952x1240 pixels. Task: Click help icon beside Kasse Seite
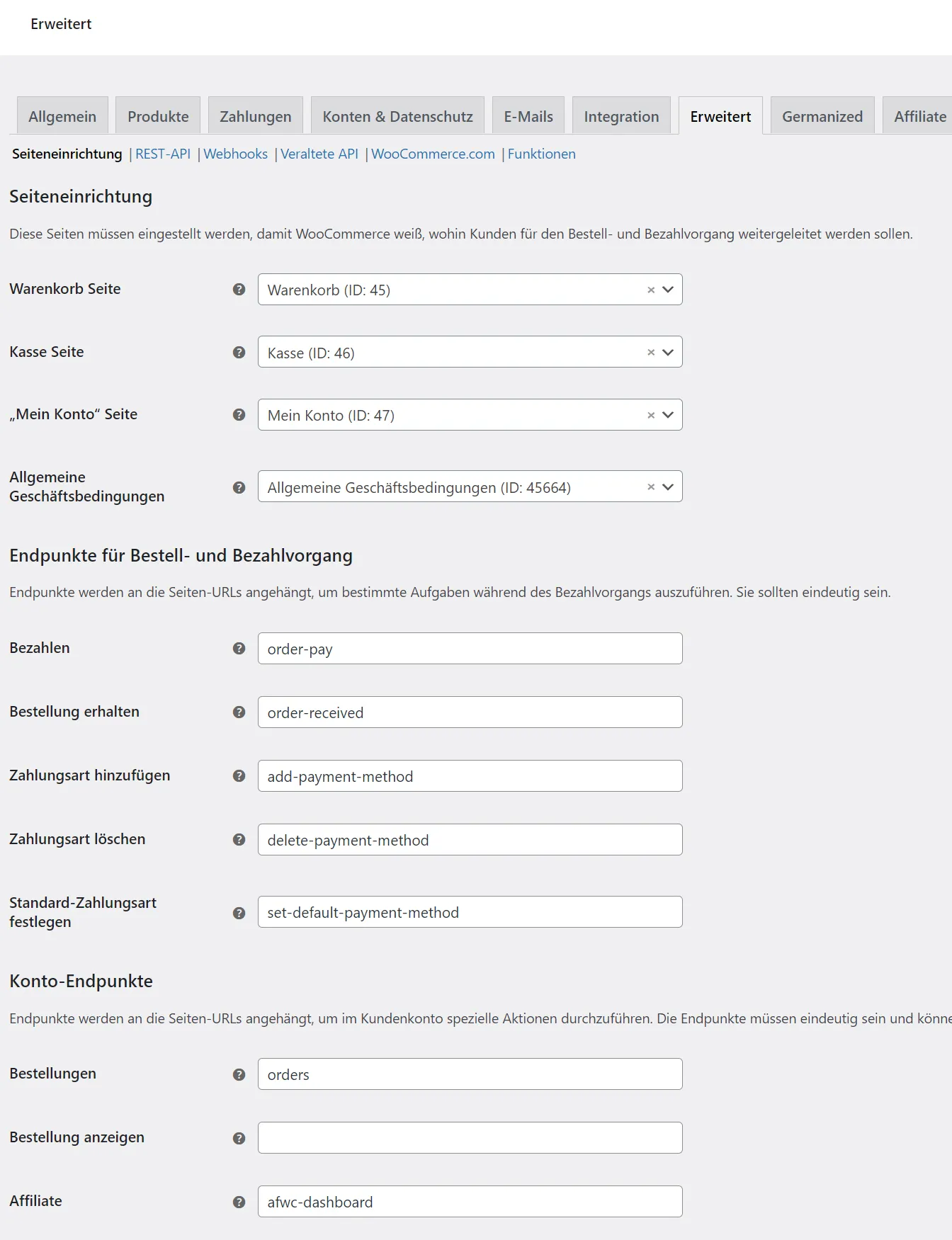[239, 352]
